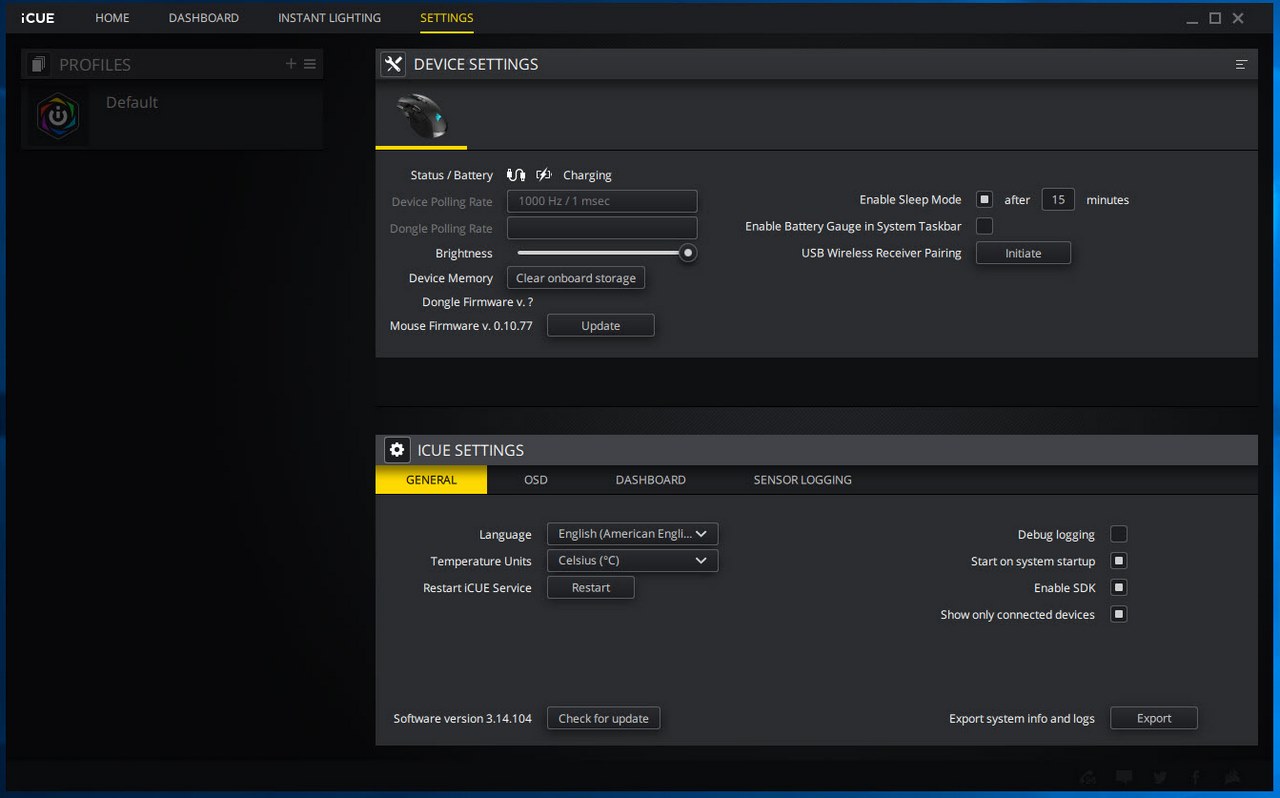Uncheck Show only connected devices
Screen dimensions: 1280x798
point(1119,614)
